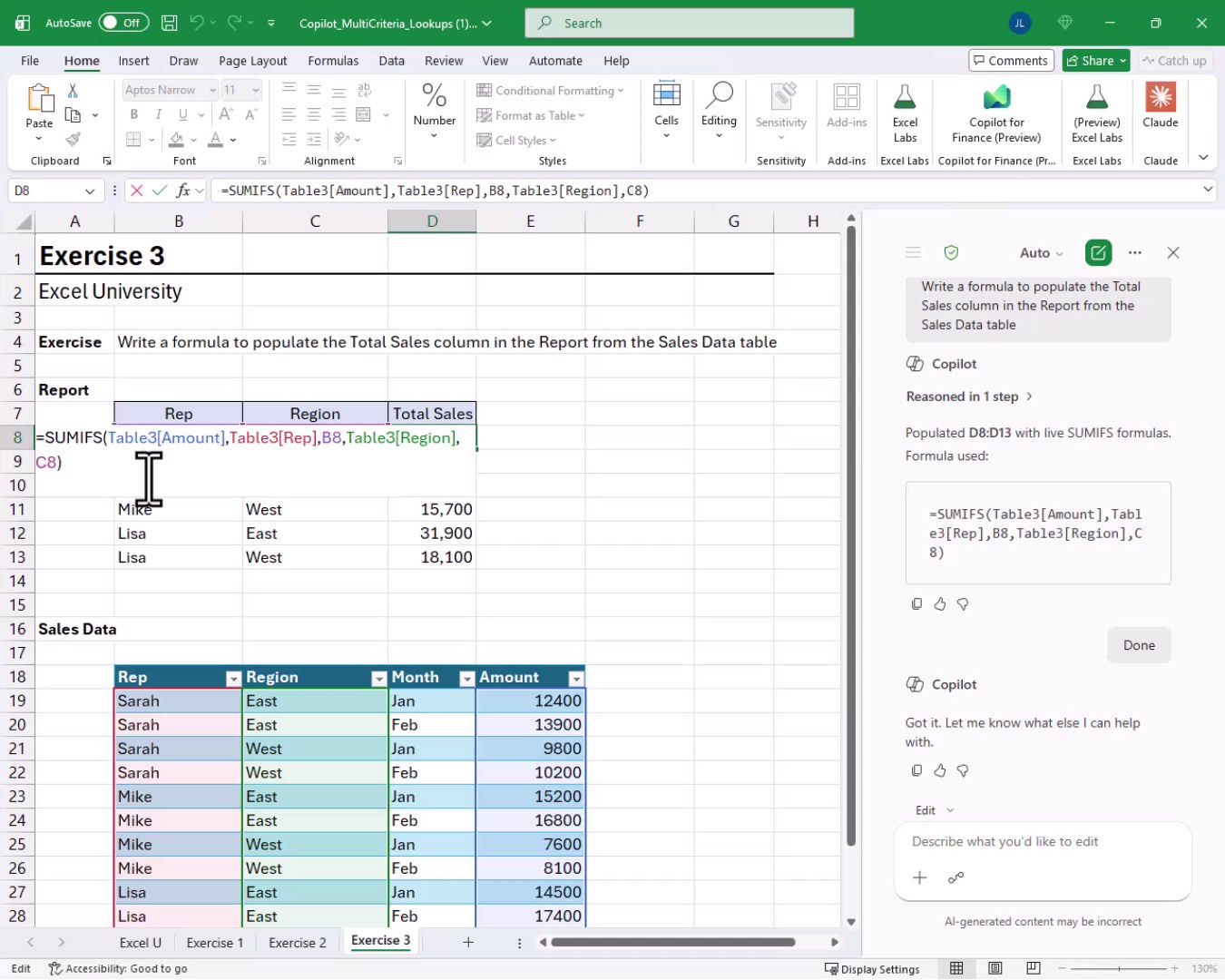Image resolution: width=1225 pixels, height=980 pixels.
Task: Switch to Exercise 2 sheet tab
Action: coord(297,943)
